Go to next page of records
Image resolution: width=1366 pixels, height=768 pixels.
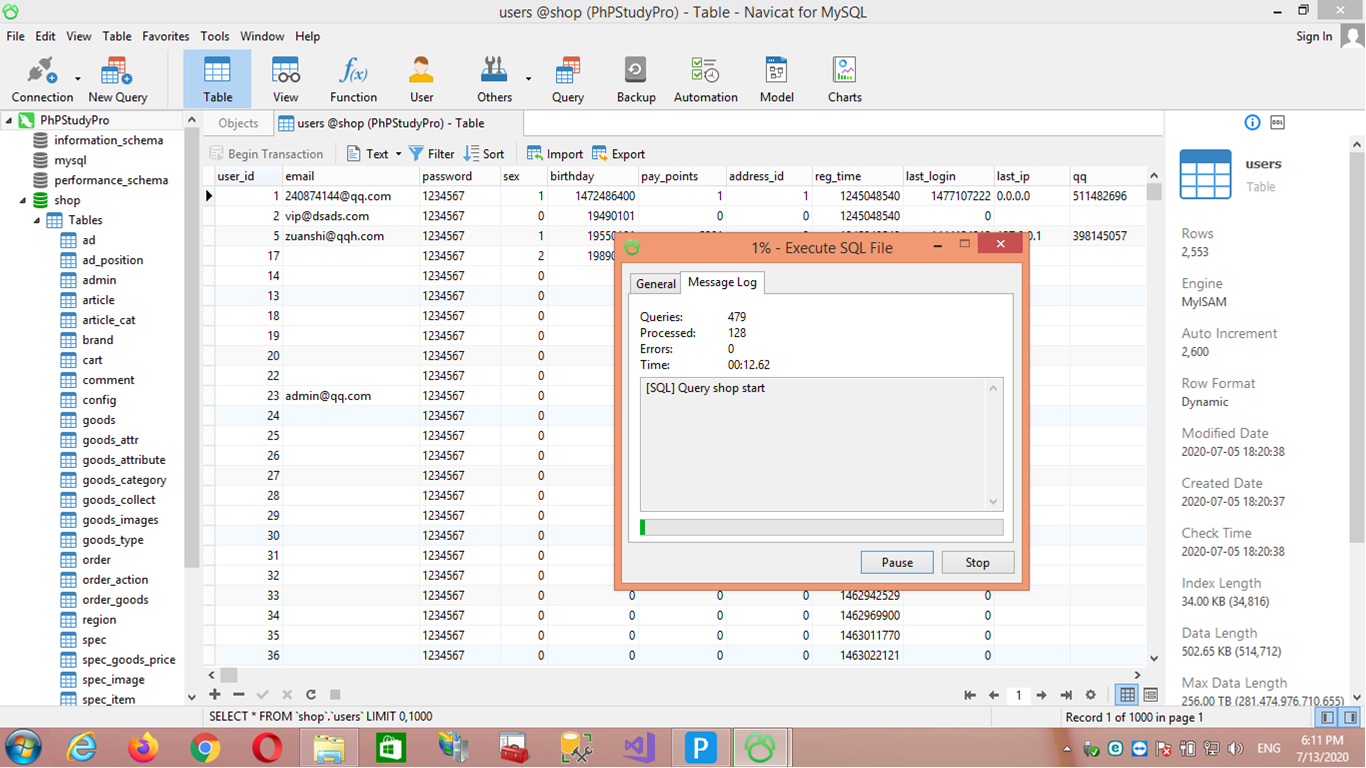click(1042, 695)
